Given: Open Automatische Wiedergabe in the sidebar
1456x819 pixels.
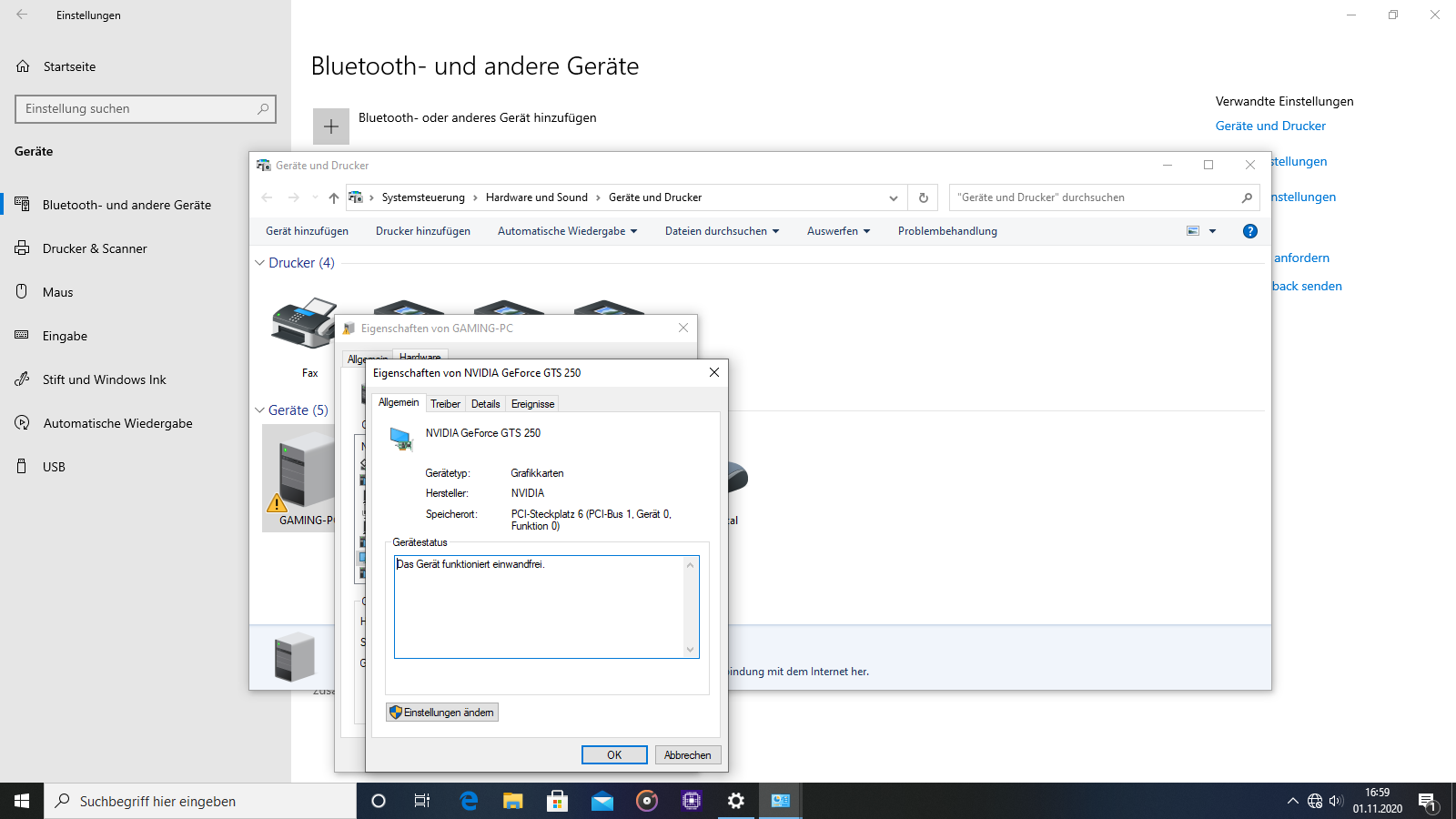Looking at the screenshot, I should coord(117,422).
